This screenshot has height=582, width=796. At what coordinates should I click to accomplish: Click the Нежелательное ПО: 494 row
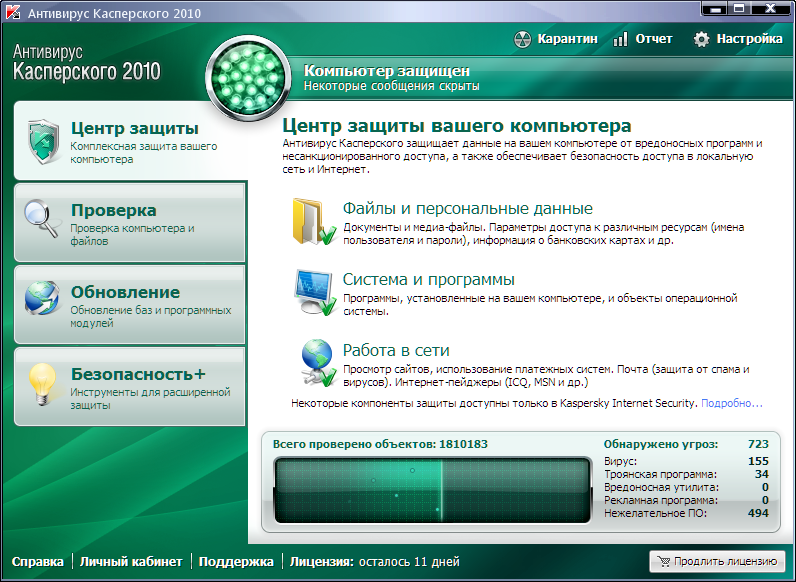[x=686, y=513]
